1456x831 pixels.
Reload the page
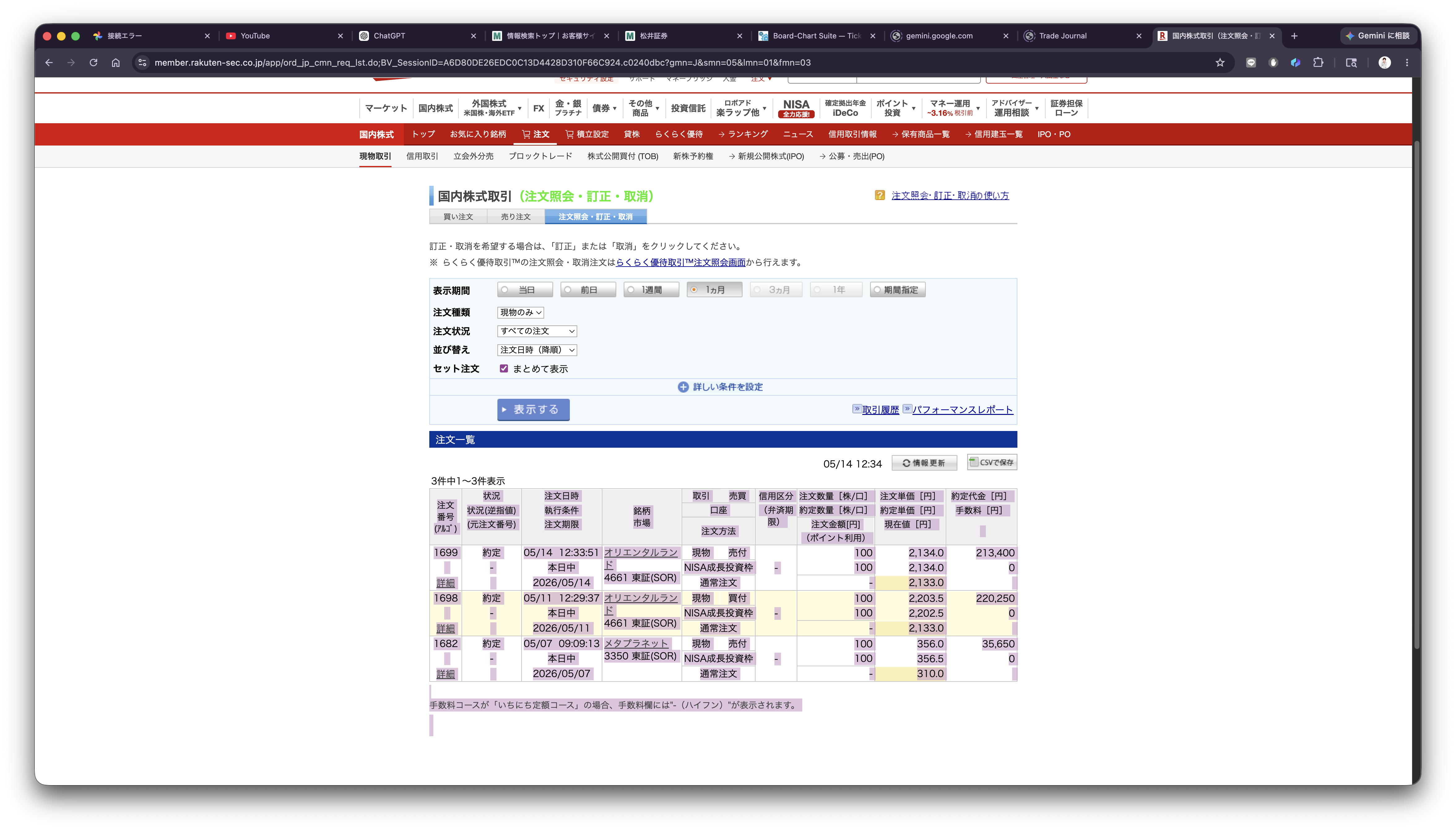pos(93,63)
